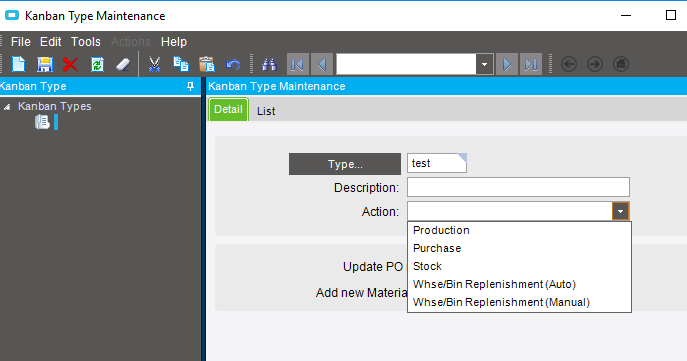The height and width of the screenshot is (361, 687).
Task: Click the toolbar Back arrow button
Action: click(569, 64)
